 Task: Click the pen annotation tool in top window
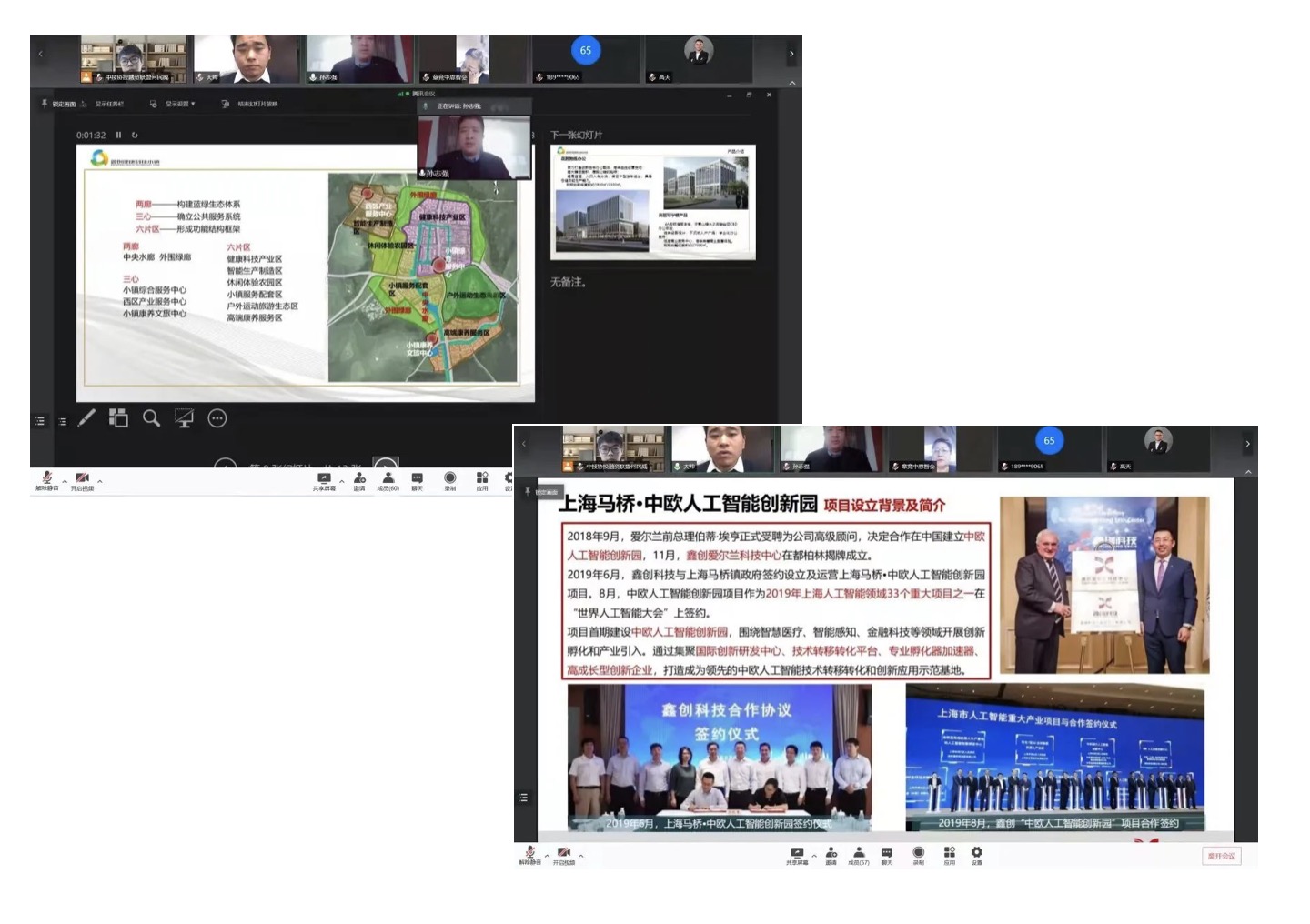(x=86, y=418)
